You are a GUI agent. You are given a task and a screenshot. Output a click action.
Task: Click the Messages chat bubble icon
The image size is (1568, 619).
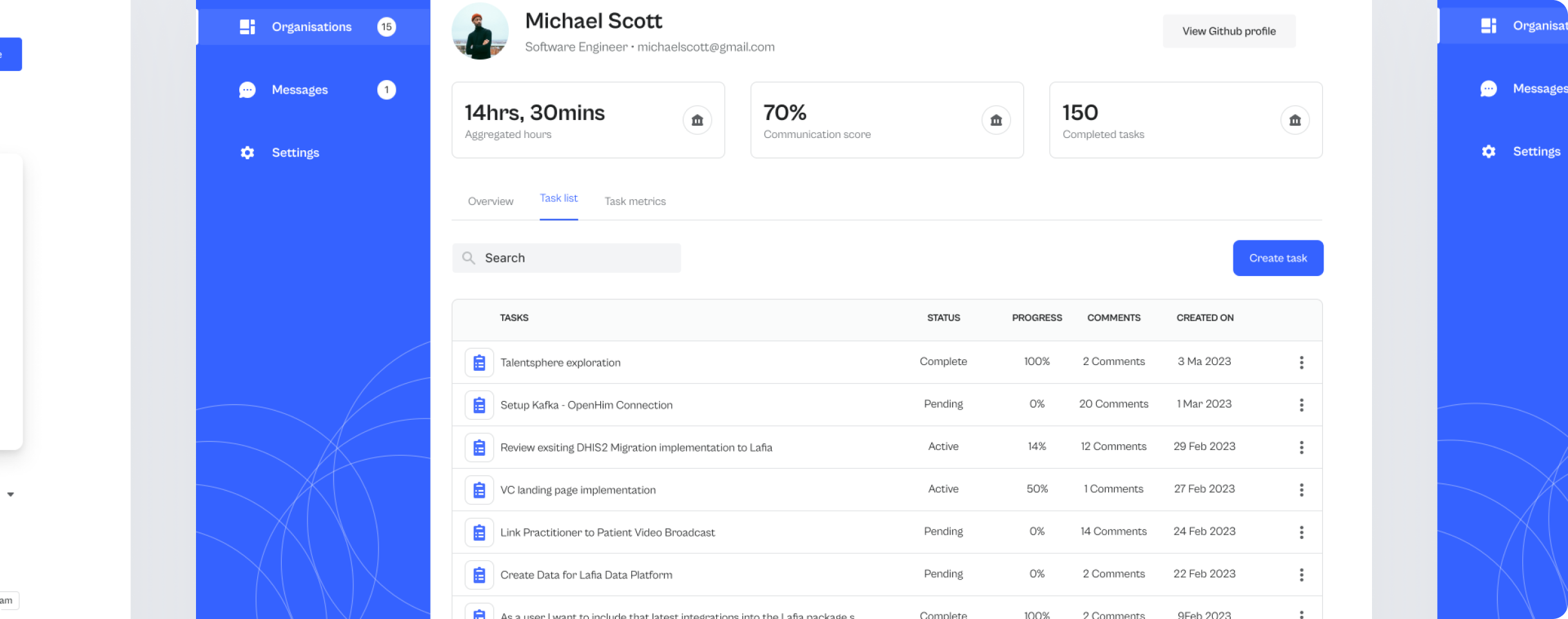click(248, 90)
